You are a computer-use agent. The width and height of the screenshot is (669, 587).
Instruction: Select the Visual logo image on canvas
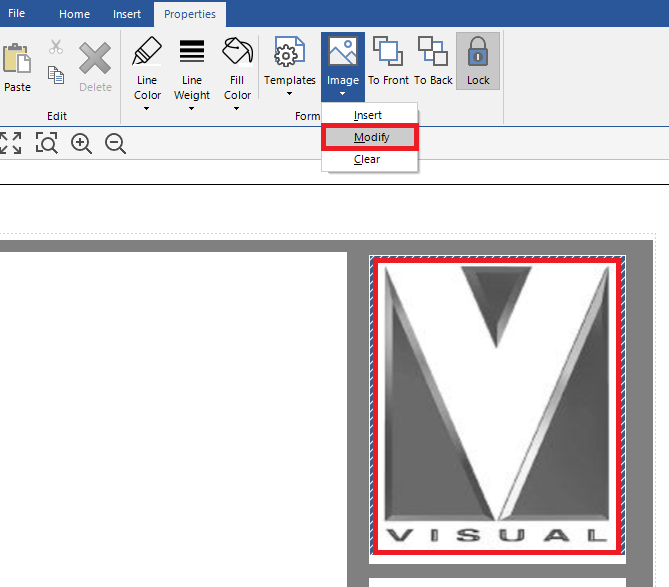point(497,404)
